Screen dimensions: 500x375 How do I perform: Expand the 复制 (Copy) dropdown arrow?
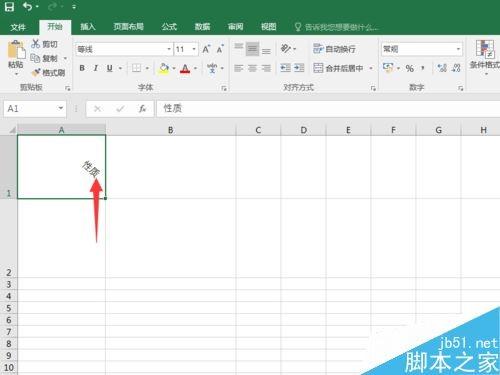(65, 59)
